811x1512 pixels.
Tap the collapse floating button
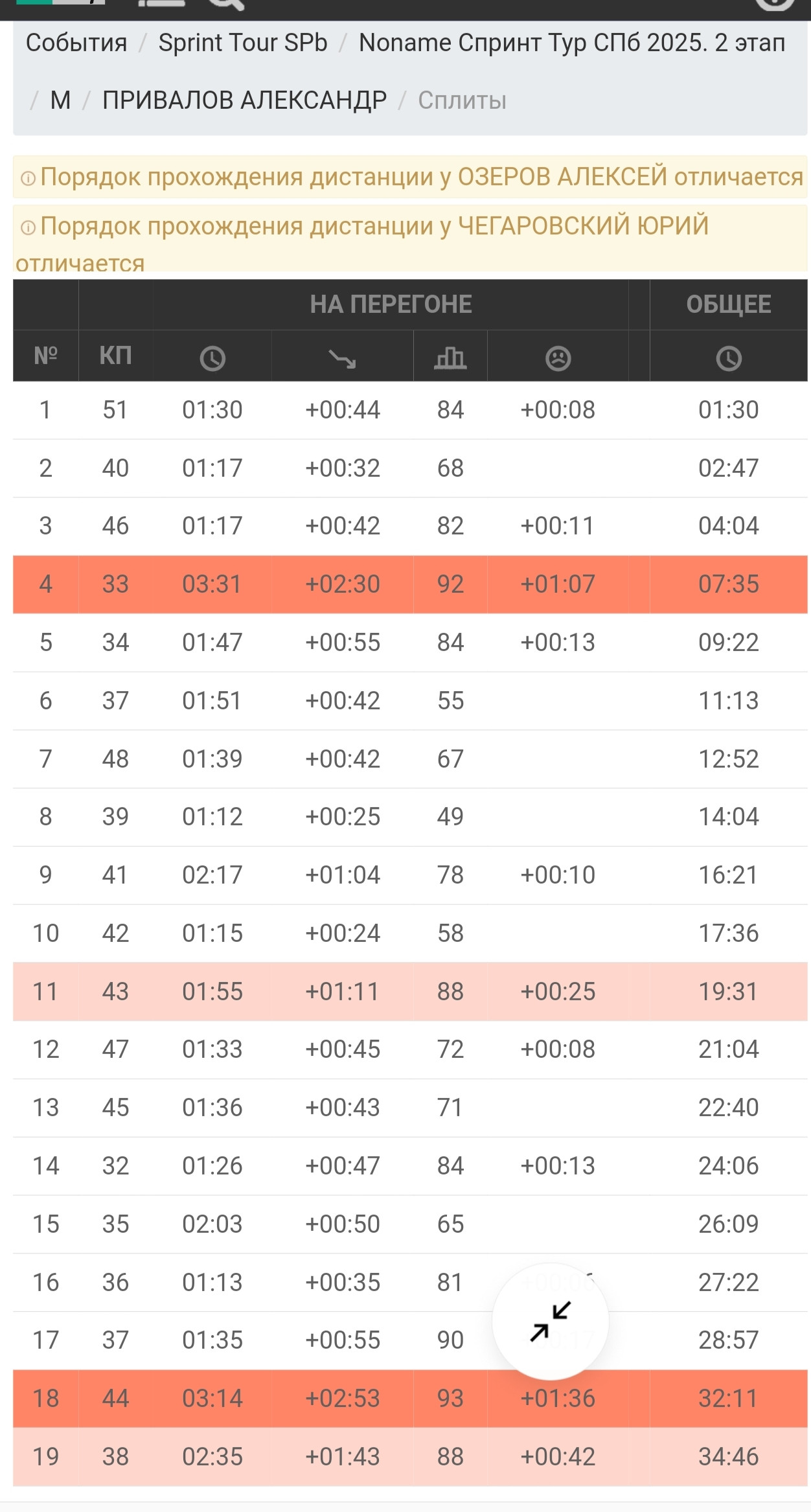pyautogui.click(x=550, y=1322)
